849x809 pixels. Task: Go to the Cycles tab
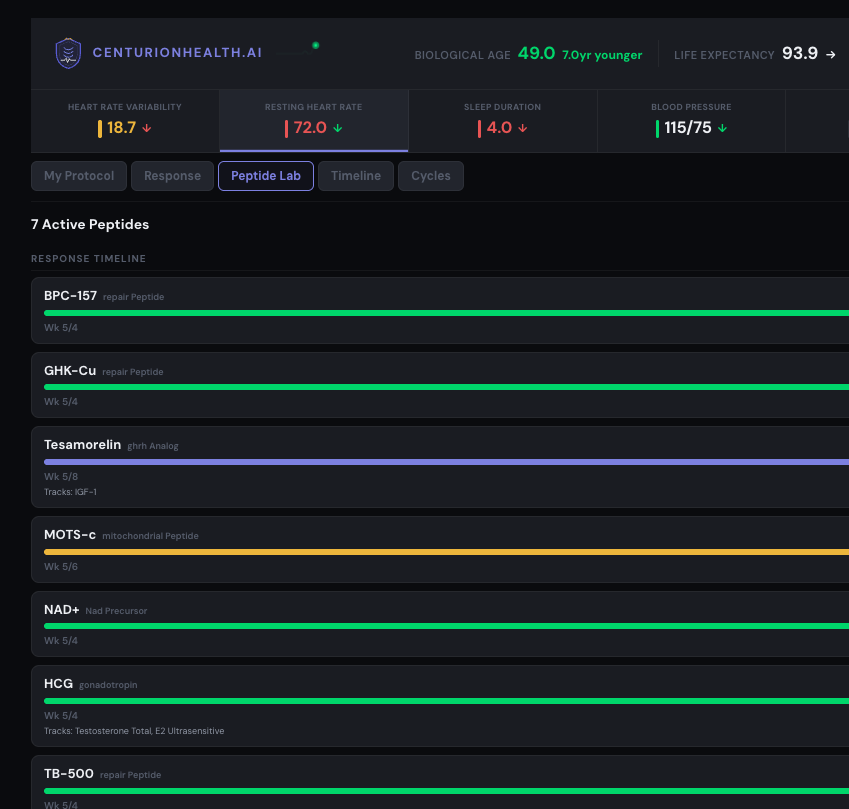pyautogui.click(x=431, y=176)
